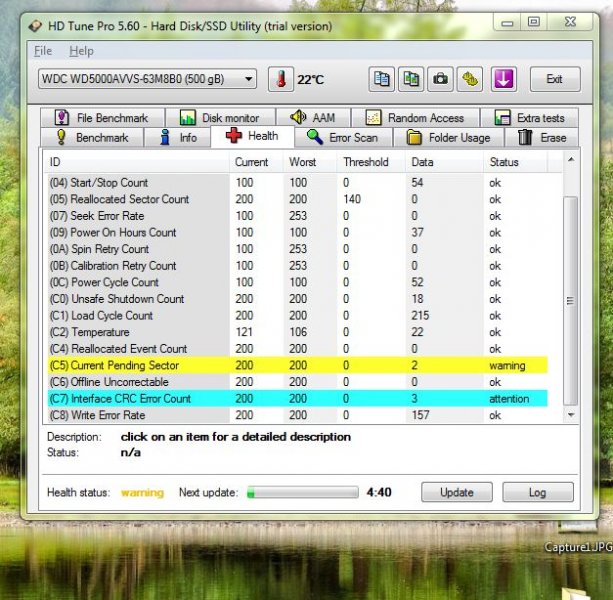Click the Next update progress bar
The image size is (613, 600).
(303, 493)
